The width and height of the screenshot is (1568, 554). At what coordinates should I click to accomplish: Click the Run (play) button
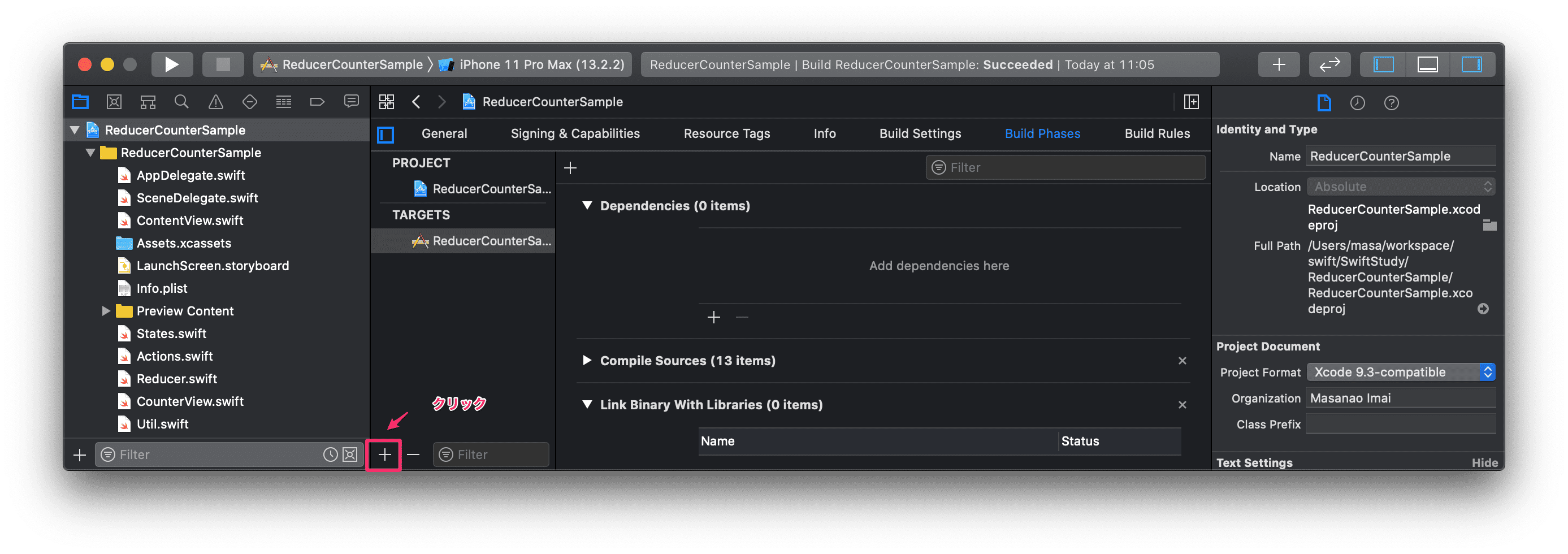click(172, 64)
